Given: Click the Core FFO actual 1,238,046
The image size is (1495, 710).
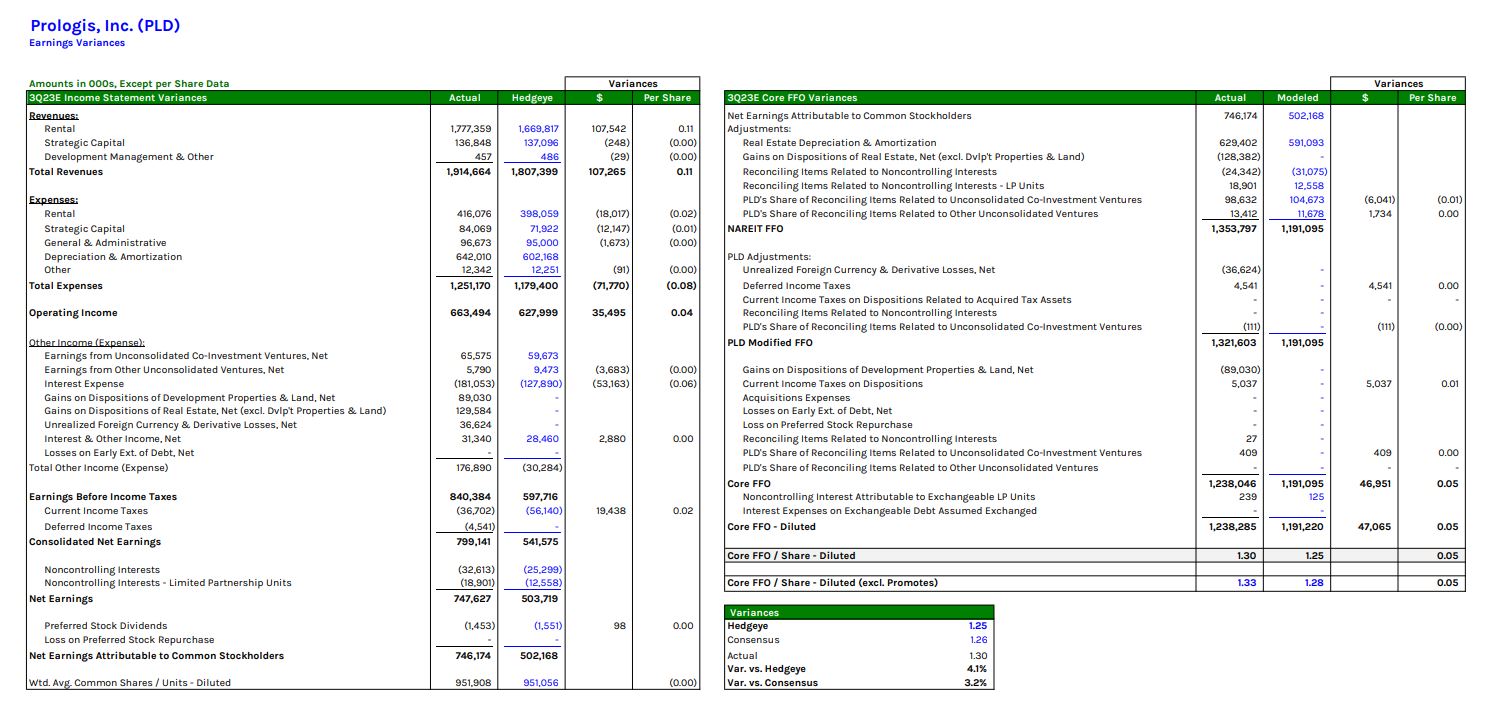Looking at the screenshot, I should (1234, 484).
